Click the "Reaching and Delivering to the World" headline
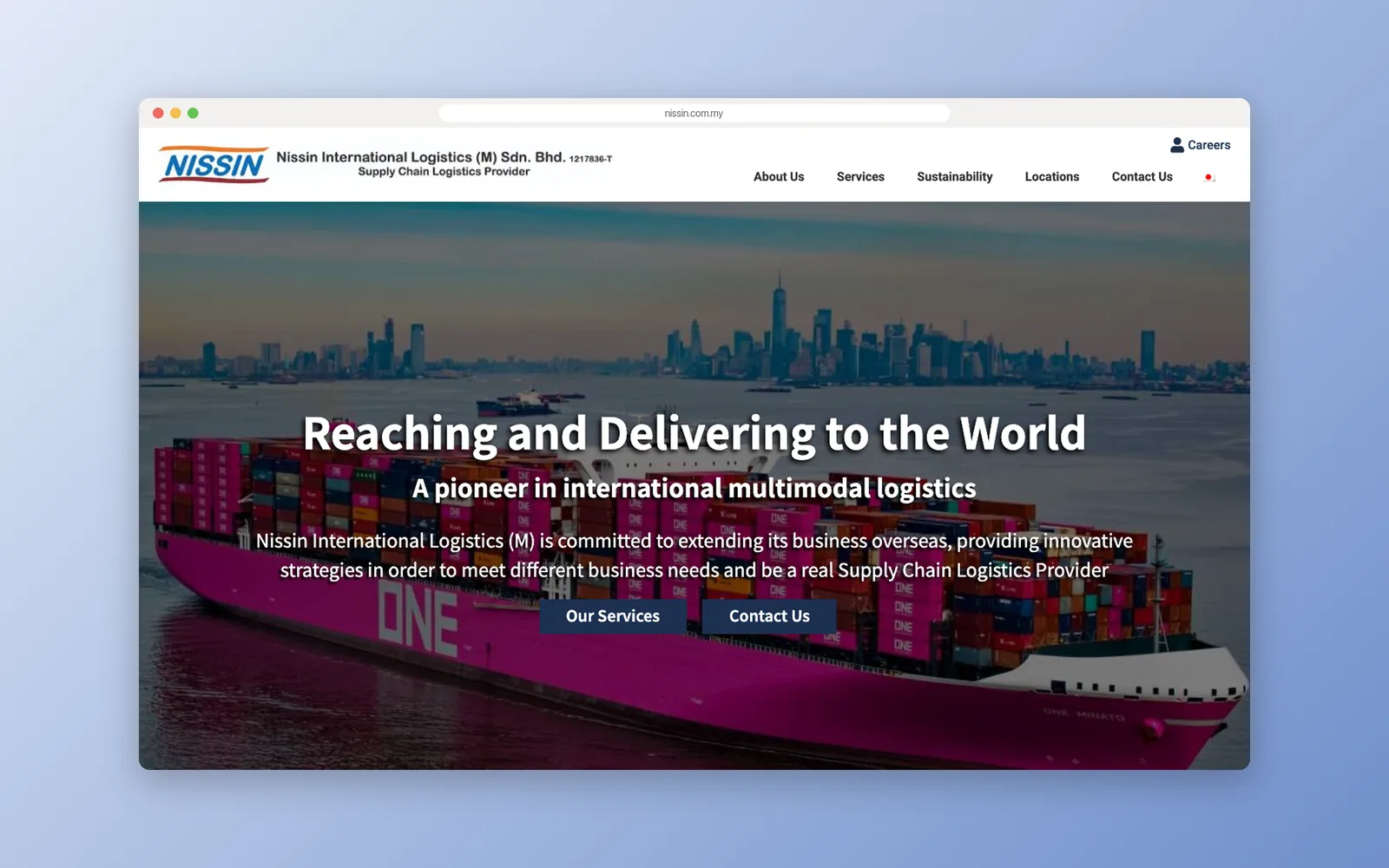Screen dimensions: 1389x868 [x=694, y=433]
